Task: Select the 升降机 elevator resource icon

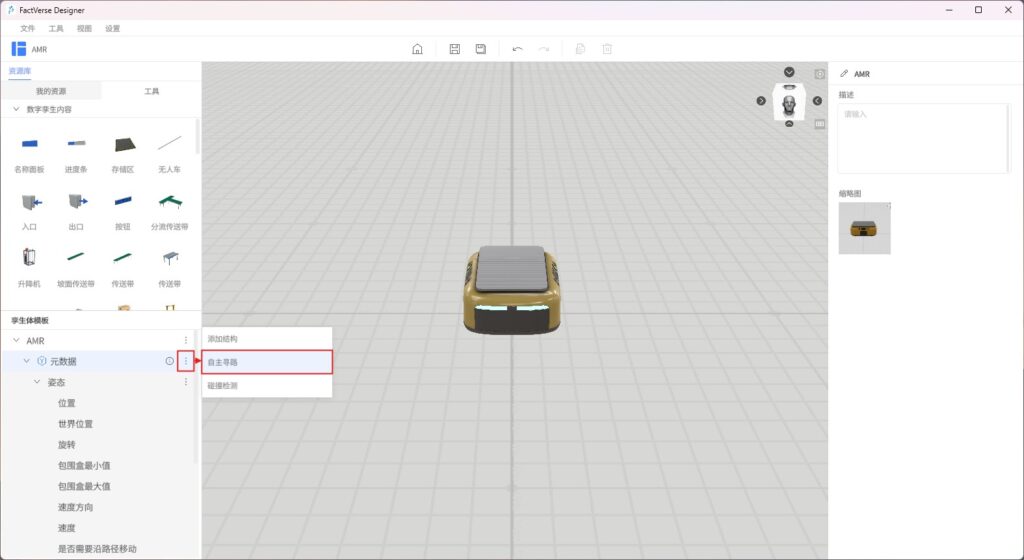Action: click(29, 258)
